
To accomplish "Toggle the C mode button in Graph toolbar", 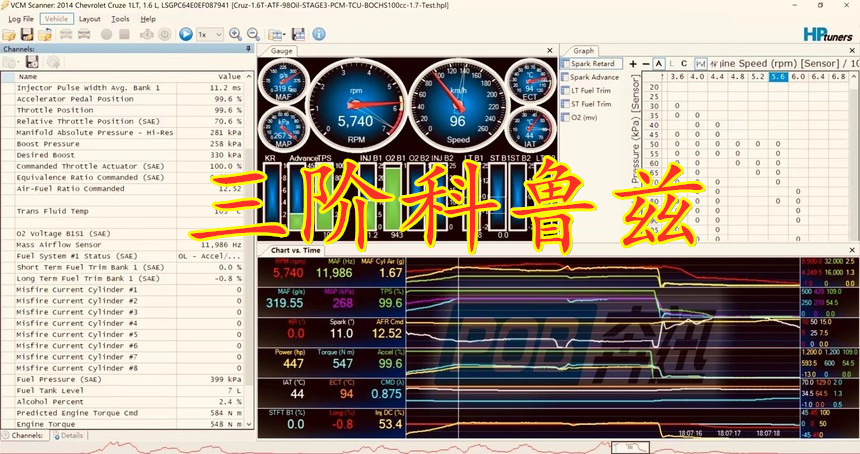I will coord(684,64).
